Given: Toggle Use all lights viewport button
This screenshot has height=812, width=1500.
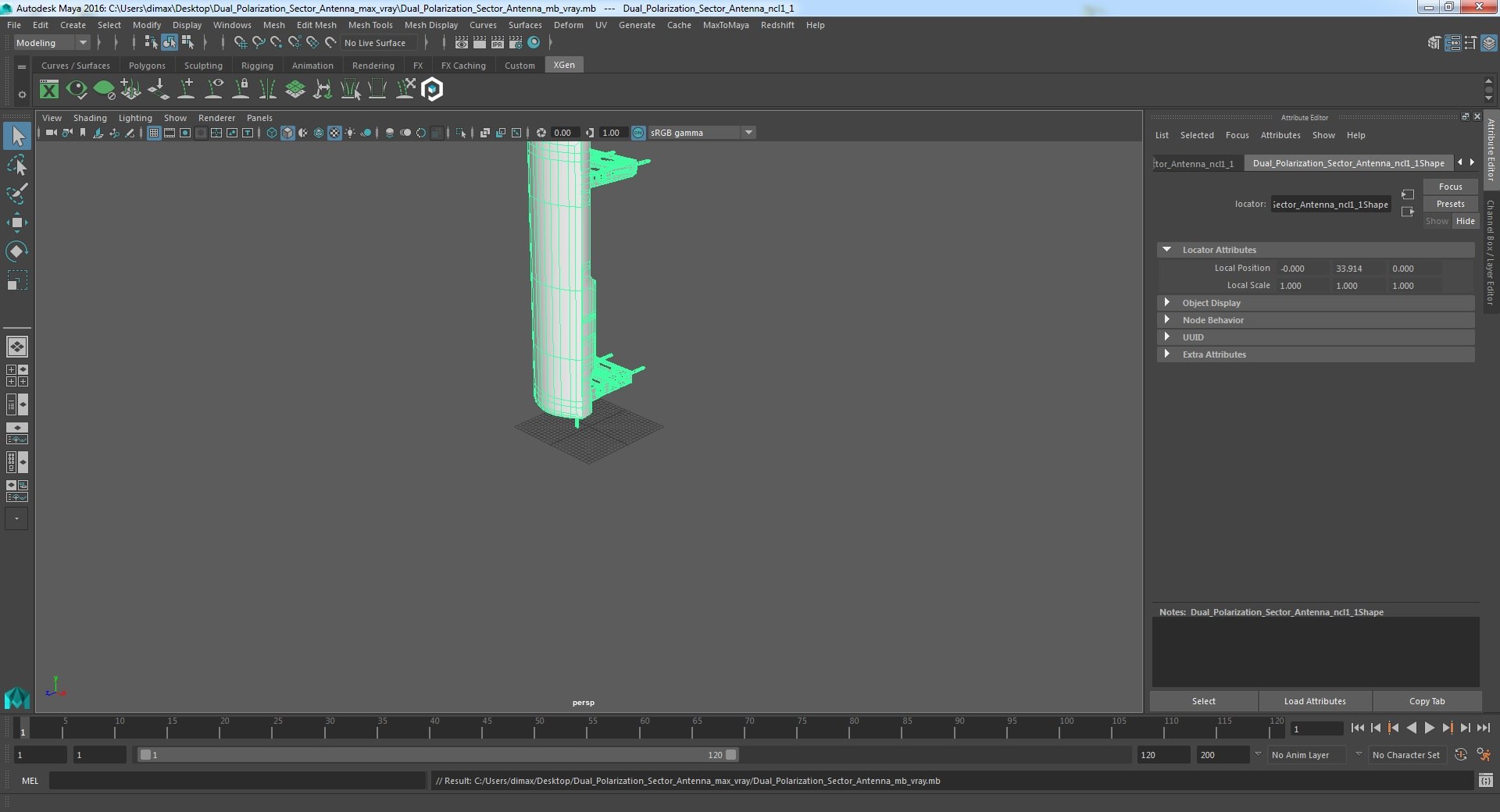Looking at the screenshot, I should 350,133.
